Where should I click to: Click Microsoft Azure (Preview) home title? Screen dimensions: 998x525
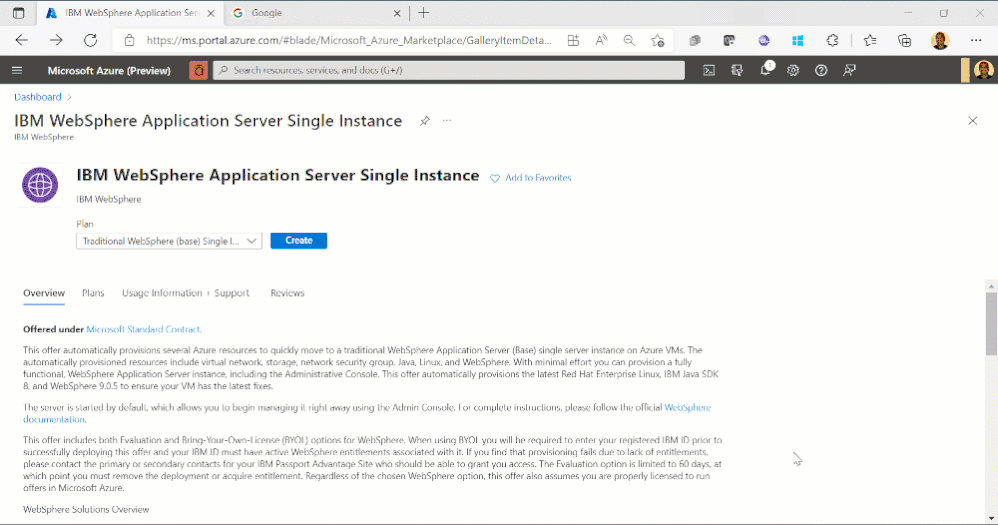coord(109,71)
